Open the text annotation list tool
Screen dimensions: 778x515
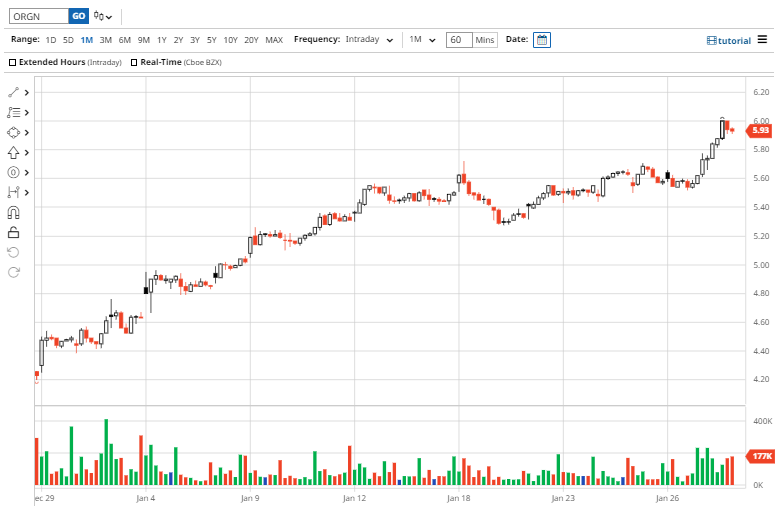13,113
